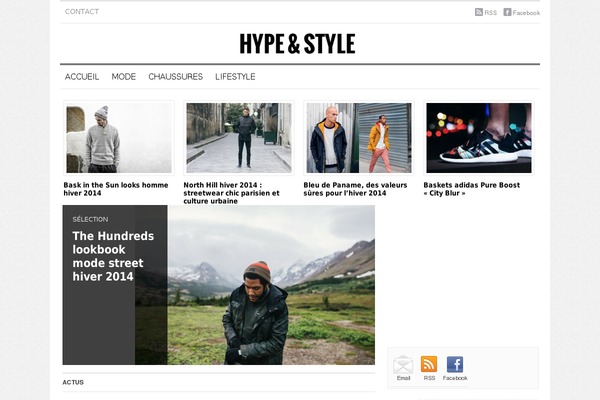Open the CONTACT link

pyautogui.click(x=82, y=12)
